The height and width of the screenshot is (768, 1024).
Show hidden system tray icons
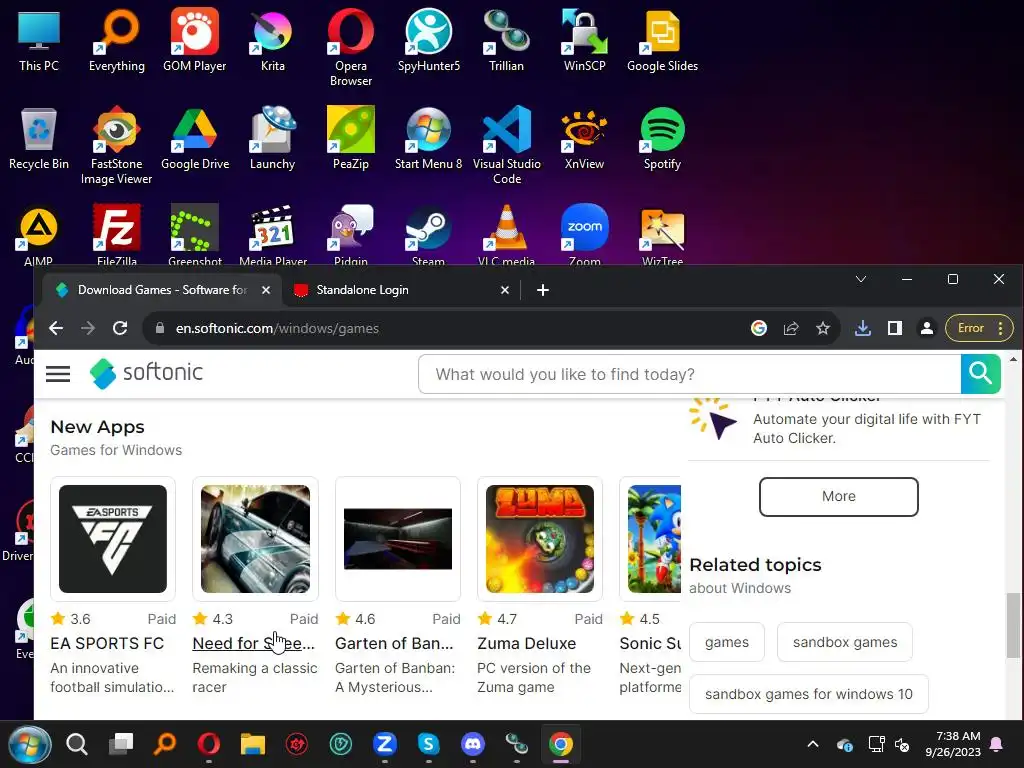tap(813, 744)
